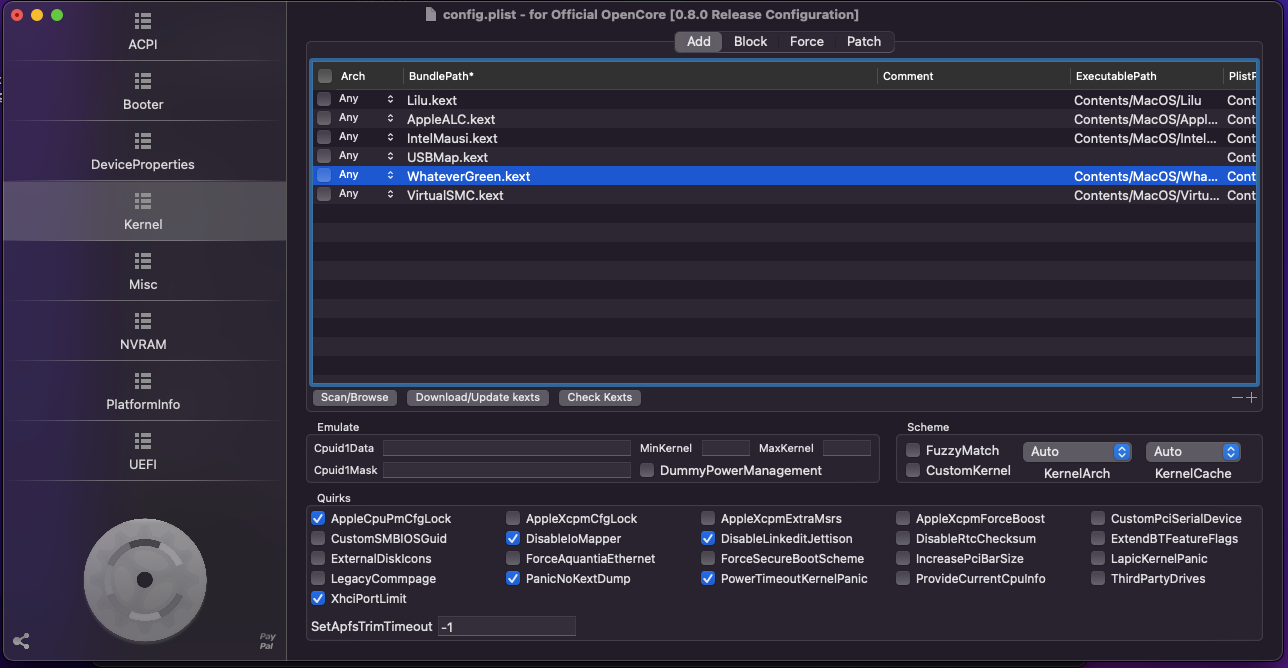This screenshot has height=668, width=1288.
Task: Go to the Misc section icon
Action: 143,261
